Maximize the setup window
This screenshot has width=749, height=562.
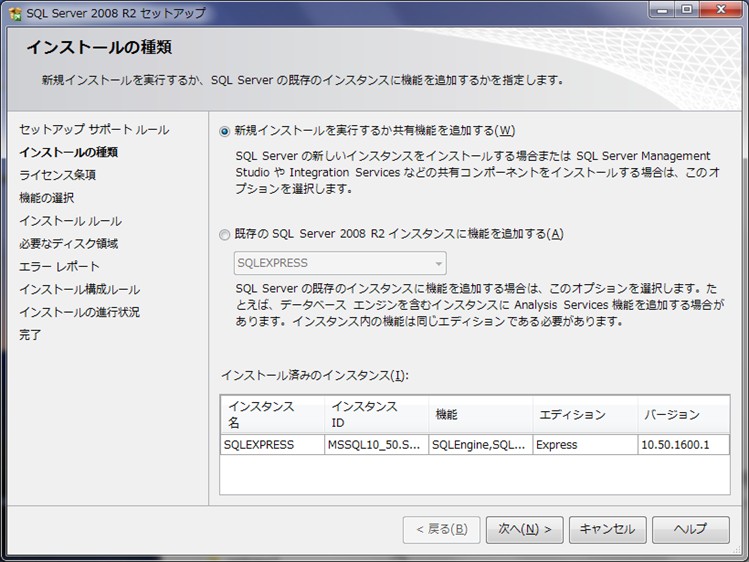[686, 10]
